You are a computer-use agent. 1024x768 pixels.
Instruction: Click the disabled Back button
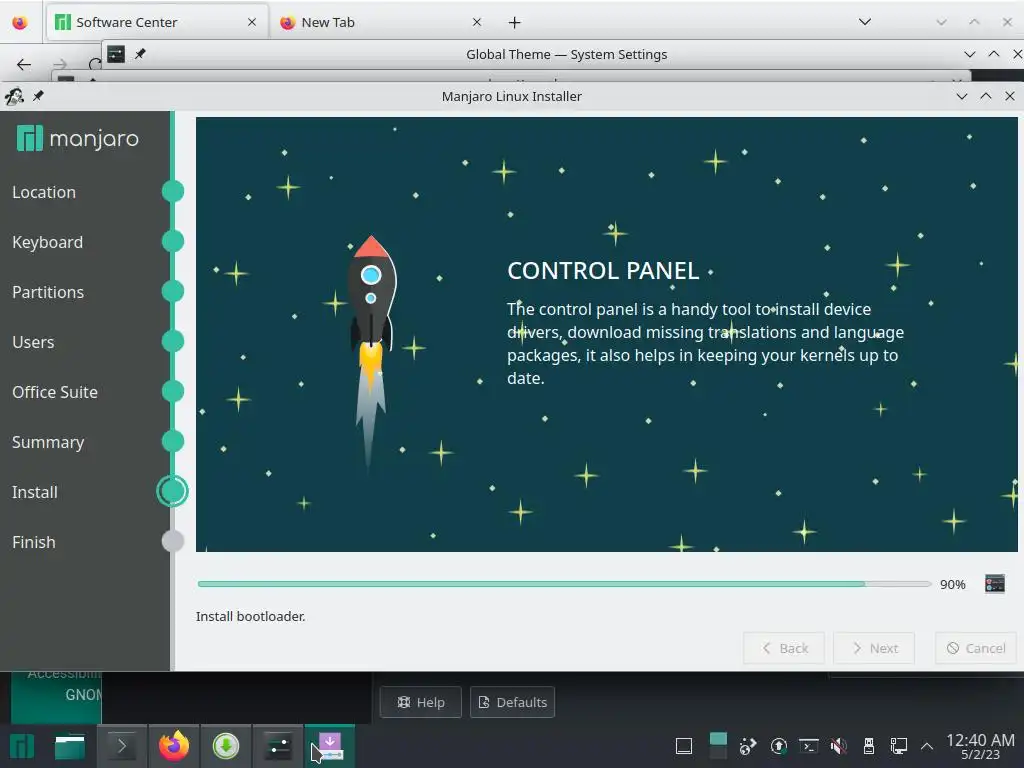point(784,648)
